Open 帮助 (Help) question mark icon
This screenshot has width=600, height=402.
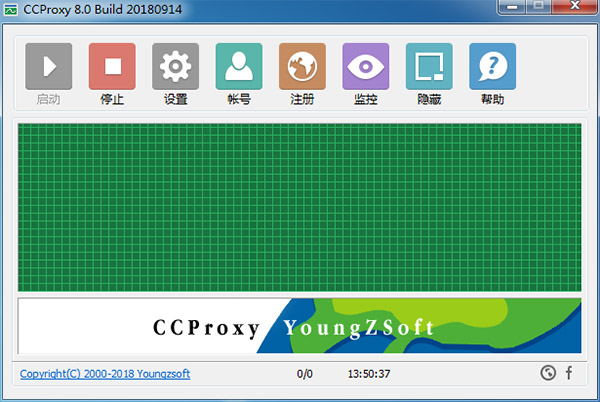[492, 67]
